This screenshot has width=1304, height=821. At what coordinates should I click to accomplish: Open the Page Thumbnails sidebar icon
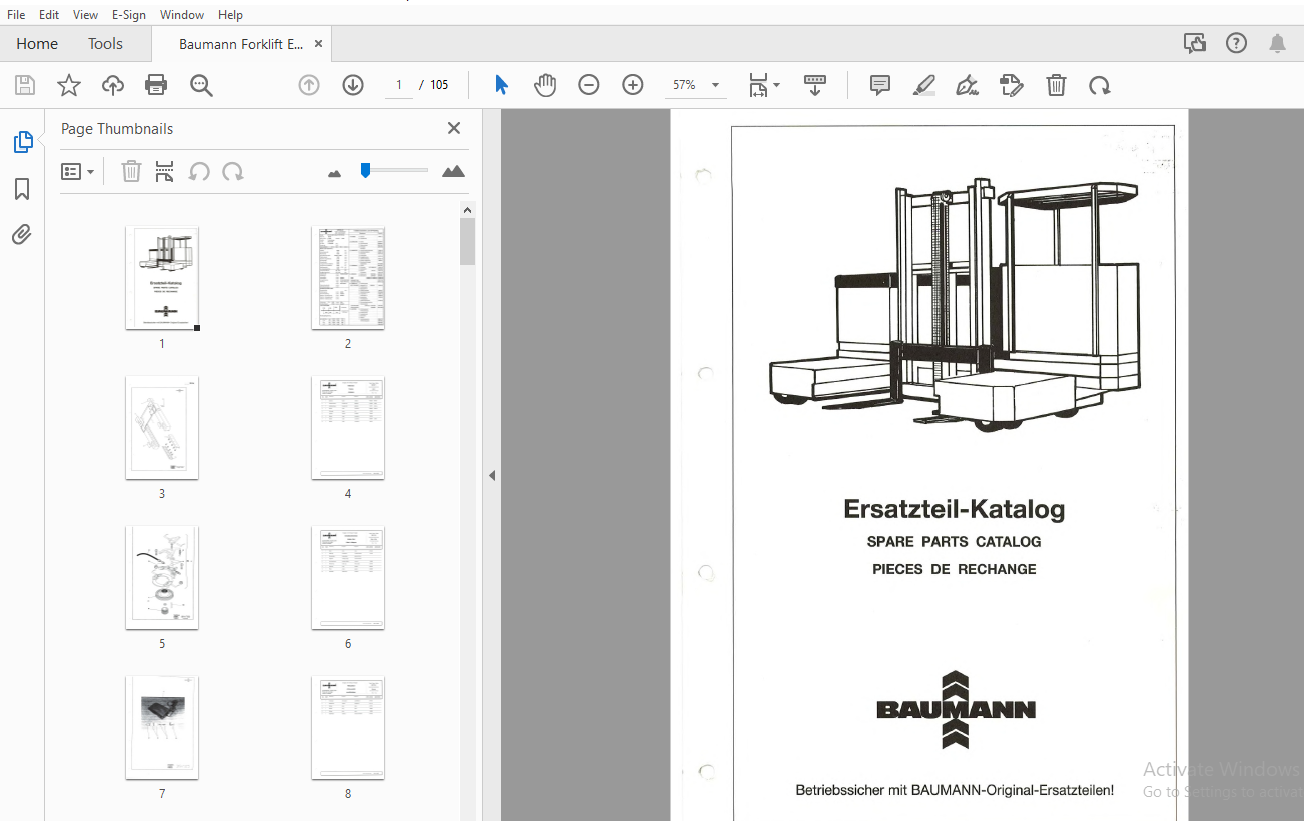[22, 142]
